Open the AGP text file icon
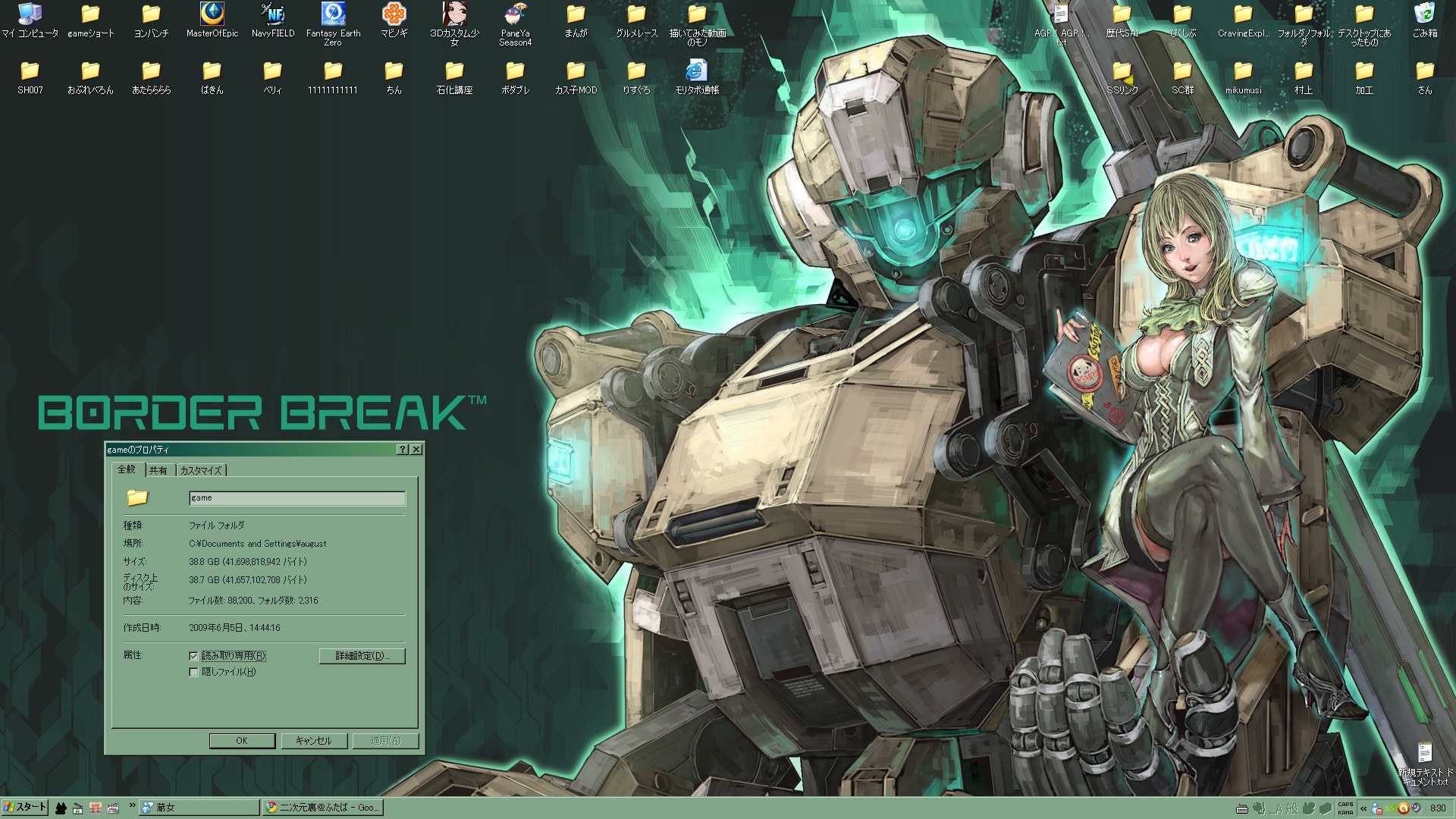 point(1061,24)
